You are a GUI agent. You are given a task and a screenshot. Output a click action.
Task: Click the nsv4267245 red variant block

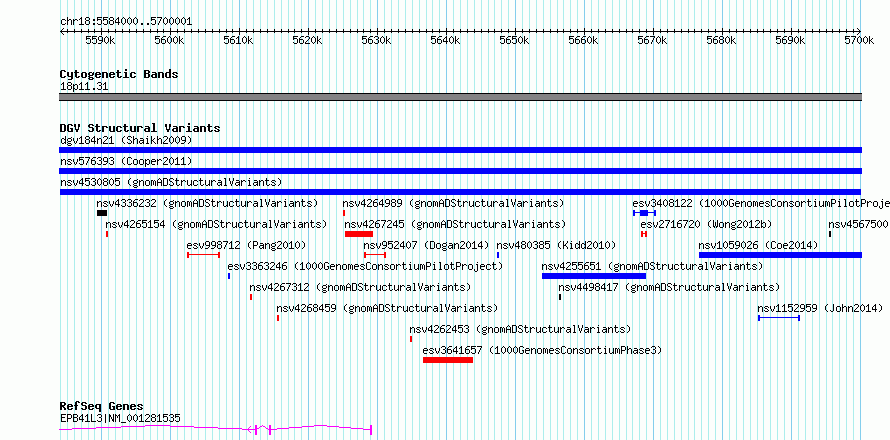tap(359, 234)
